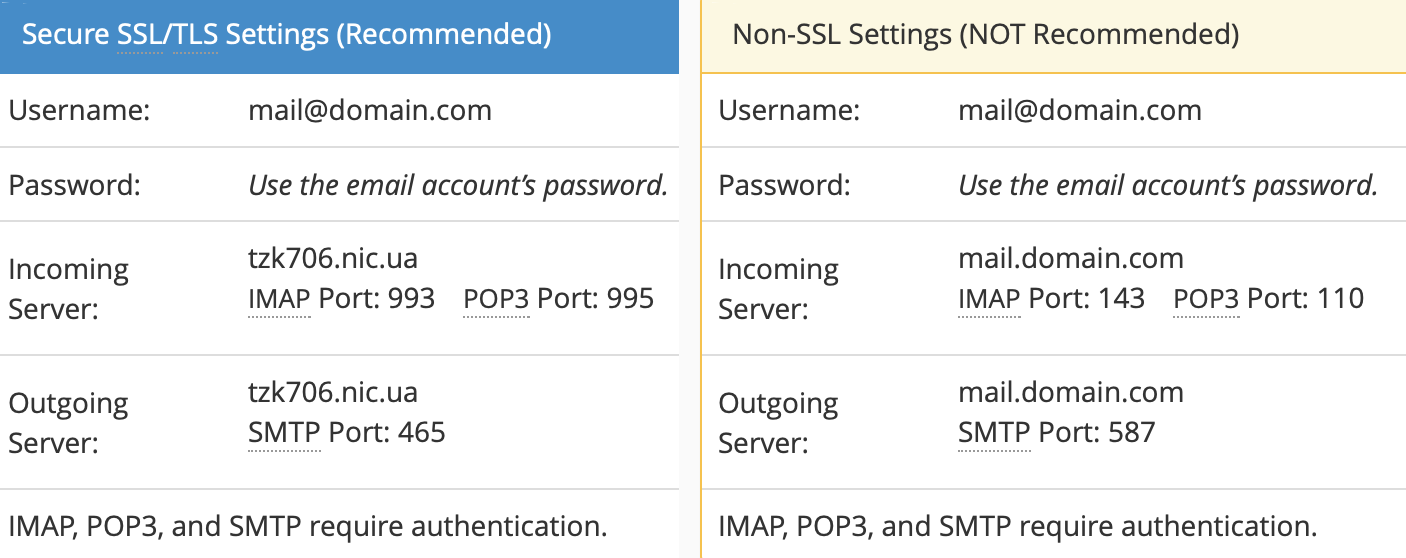Click the password note in the secure settings
Image resolution: width=1406 pixels, height=558 pixels.
coord(458,185)
